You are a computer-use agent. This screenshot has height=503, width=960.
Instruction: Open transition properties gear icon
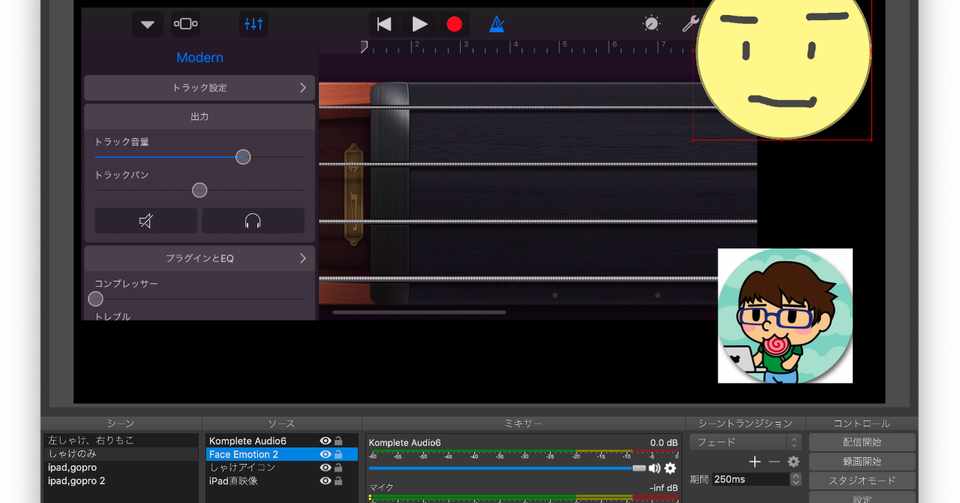coord(793,462)
